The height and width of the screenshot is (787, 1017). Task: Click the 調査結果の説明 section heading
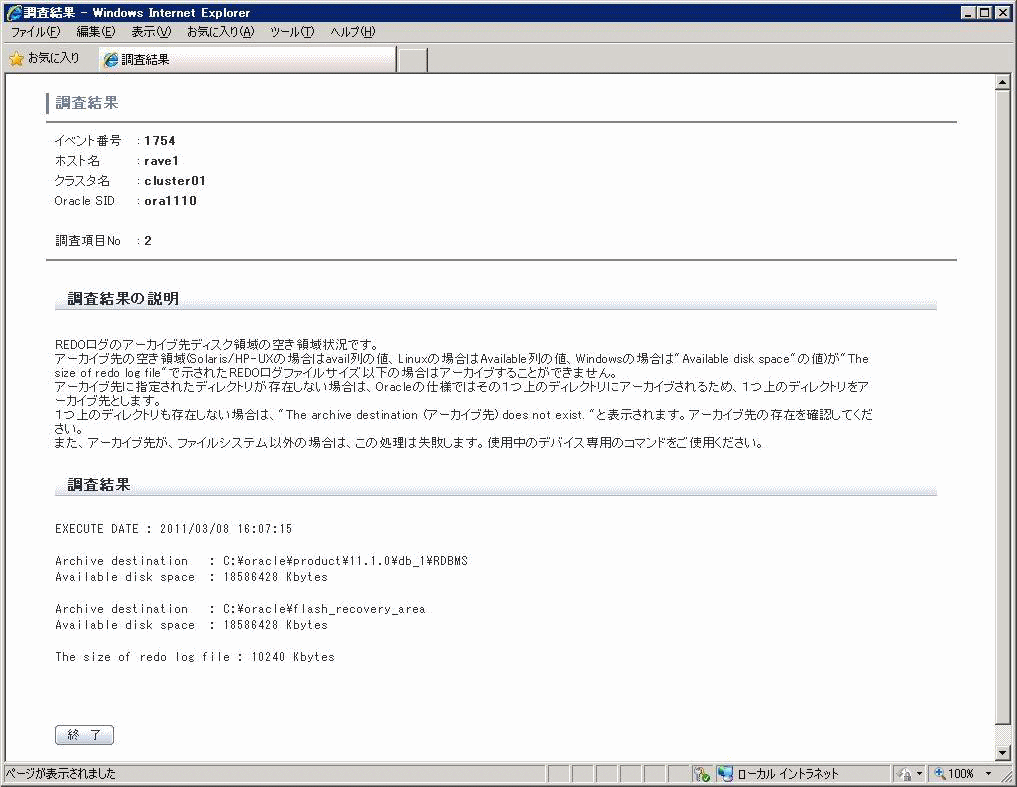123,298
